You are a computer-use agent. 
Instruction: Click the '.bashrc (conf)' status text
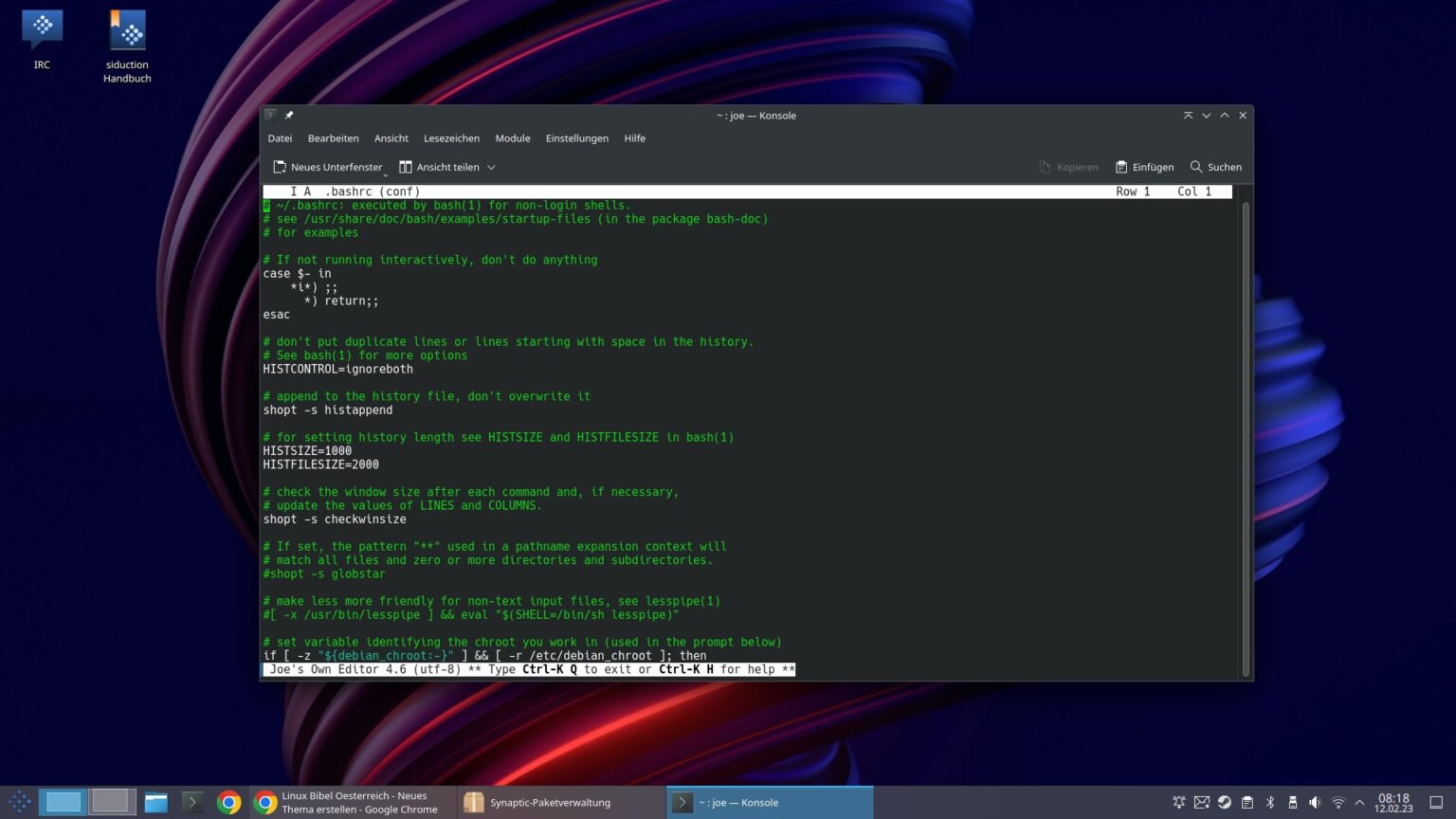point(373,191)
